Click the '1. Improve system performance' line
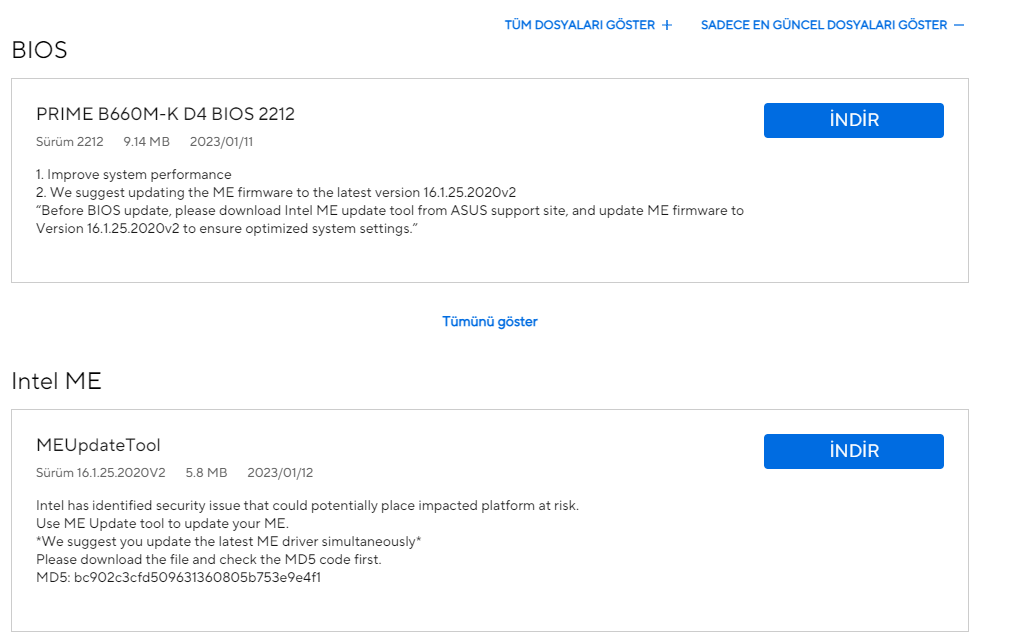This screenshot has width=1036, height=633. point(133,174)
